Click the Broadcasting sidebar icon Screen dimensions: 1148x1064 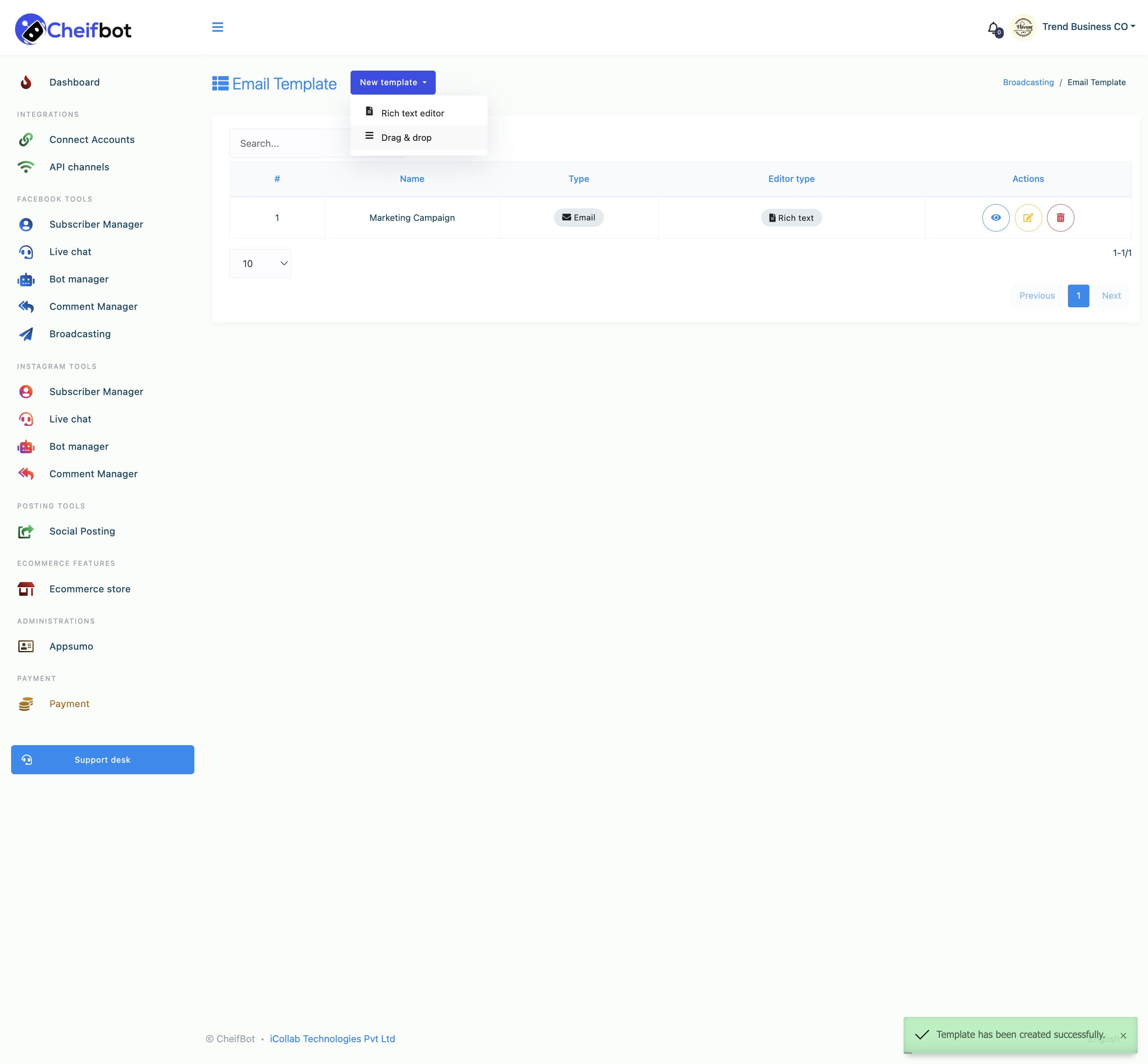27,333
